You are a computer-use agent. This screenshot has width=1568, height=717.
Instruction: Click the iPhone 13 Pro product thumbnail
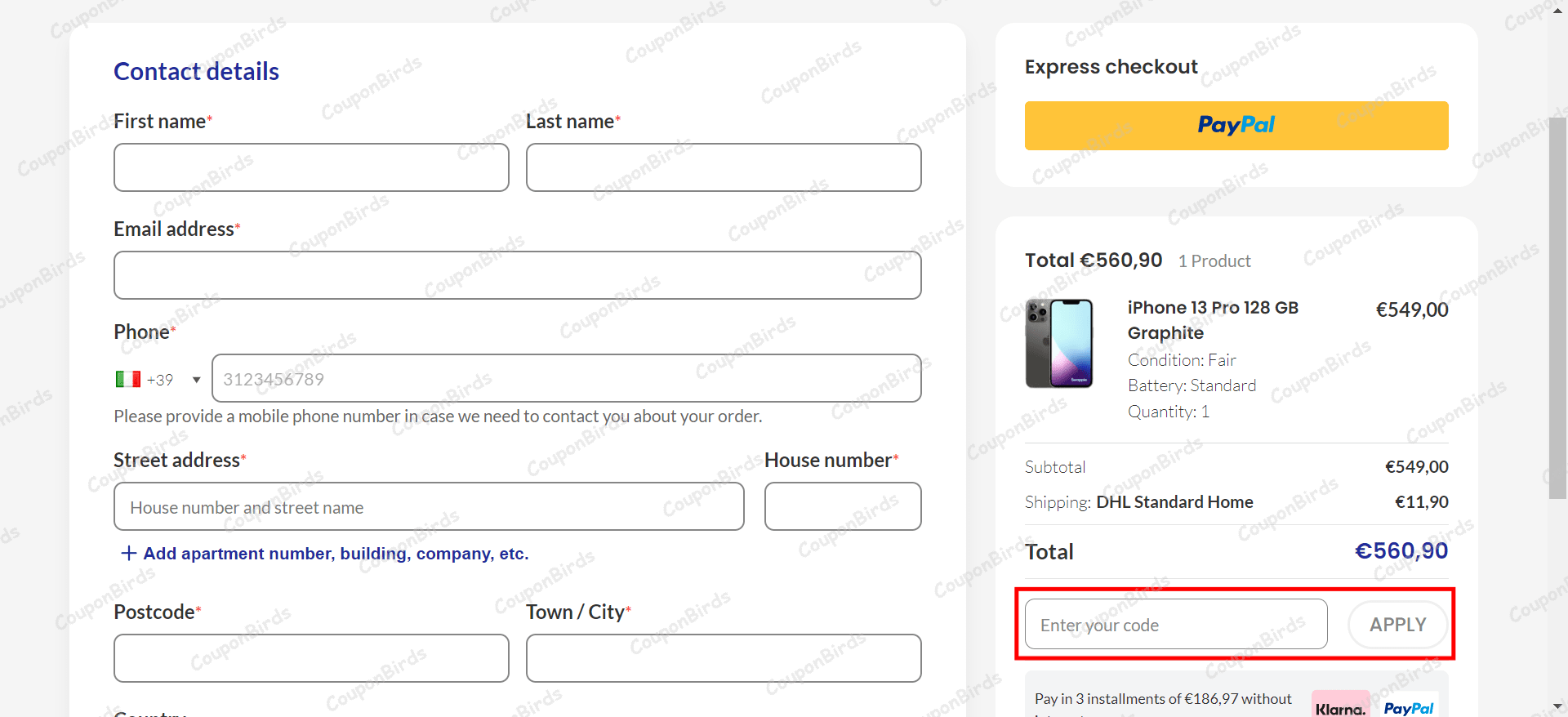pyautogui.click(x=1059, y=343)
